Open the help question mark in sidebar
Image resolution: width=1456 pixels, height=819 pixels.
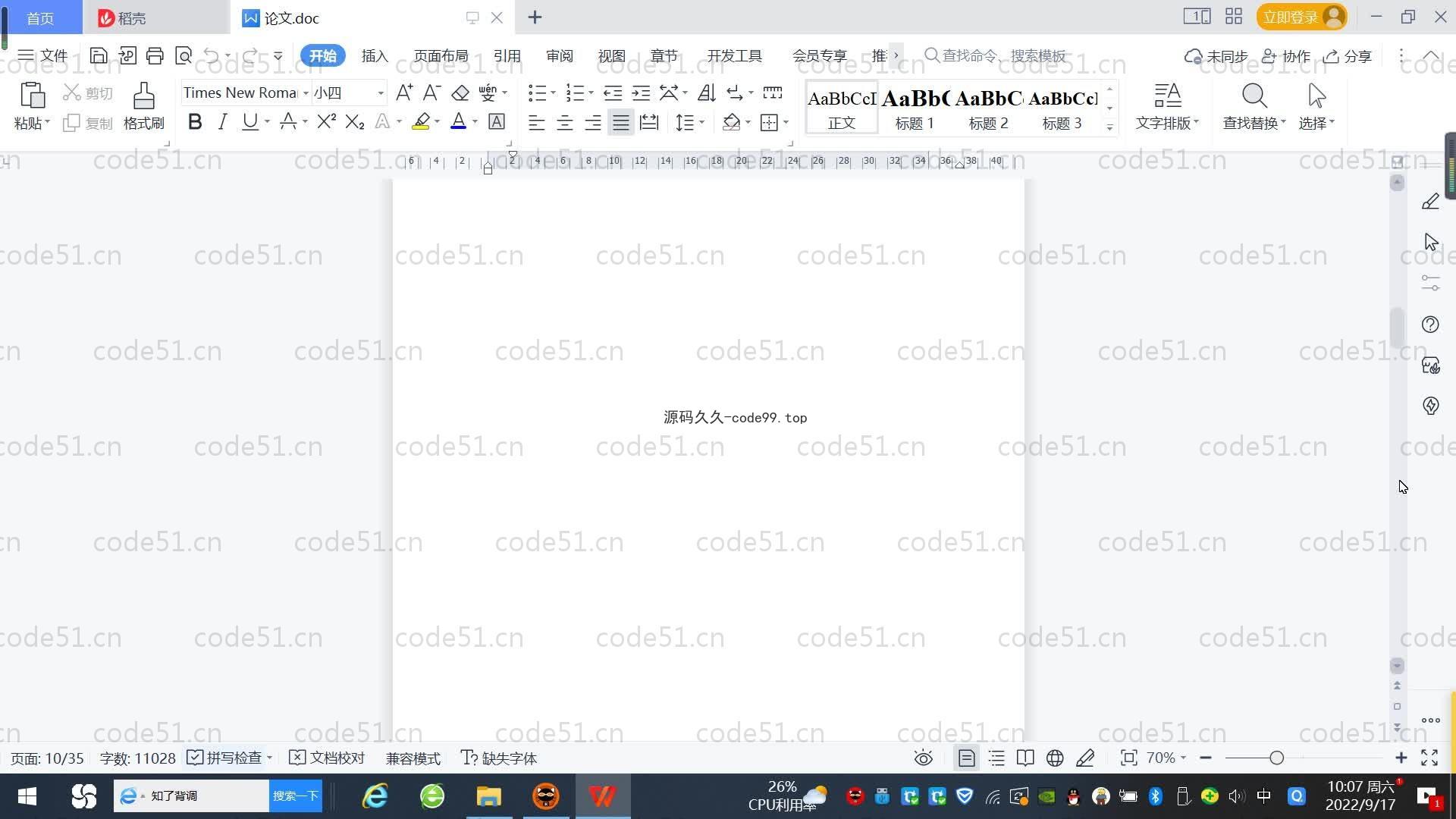[1430, 325]
